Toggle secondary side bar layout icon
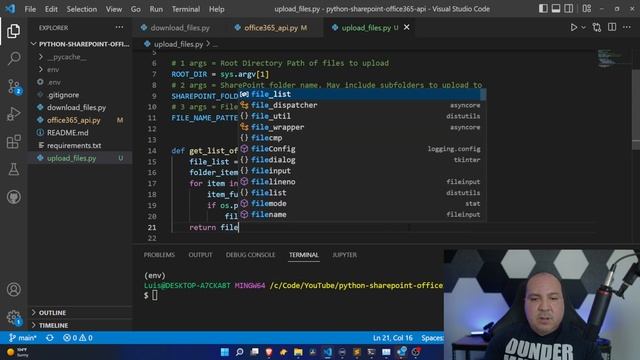 (x=568, y=9)
